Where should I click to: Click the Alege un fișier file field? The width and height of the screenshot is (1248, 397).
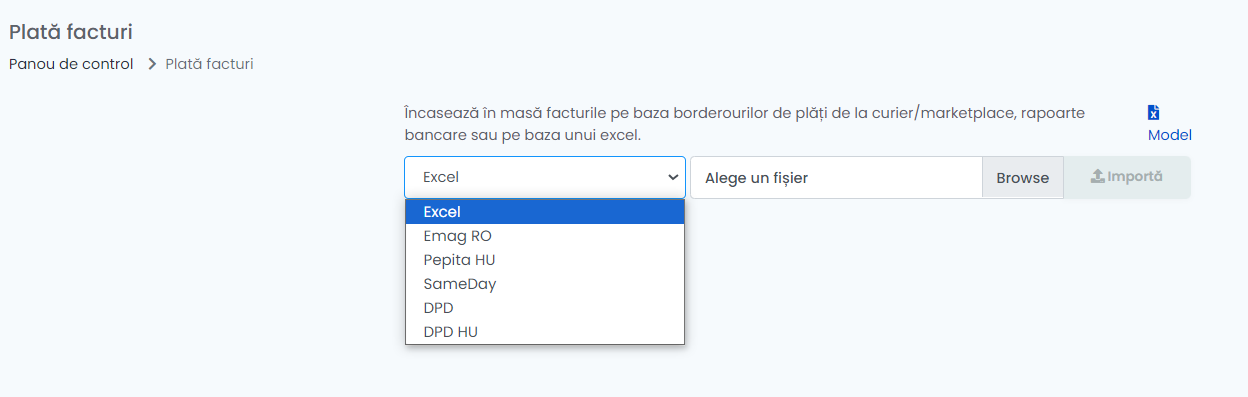(x=836, y=178)
